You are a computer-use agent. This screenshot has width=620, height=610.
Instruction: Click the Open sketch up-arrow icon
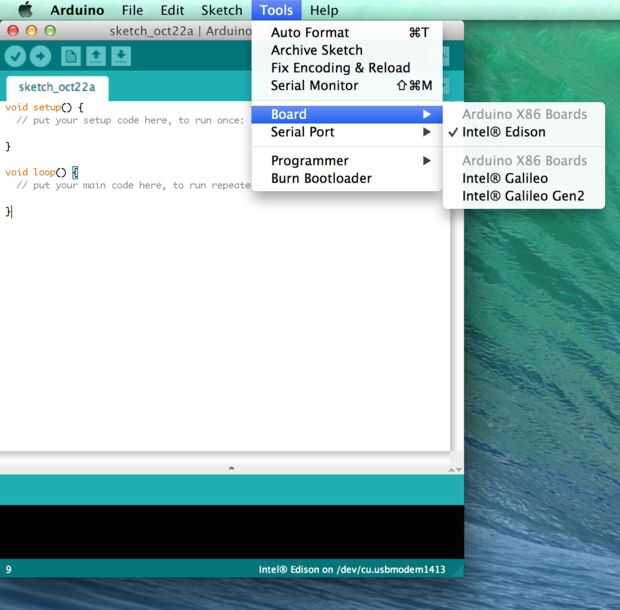pos(96,56)
